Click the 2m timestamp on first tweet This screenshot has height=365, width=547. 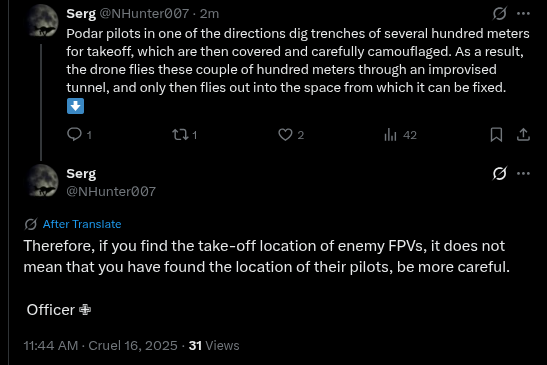(209, 14)
